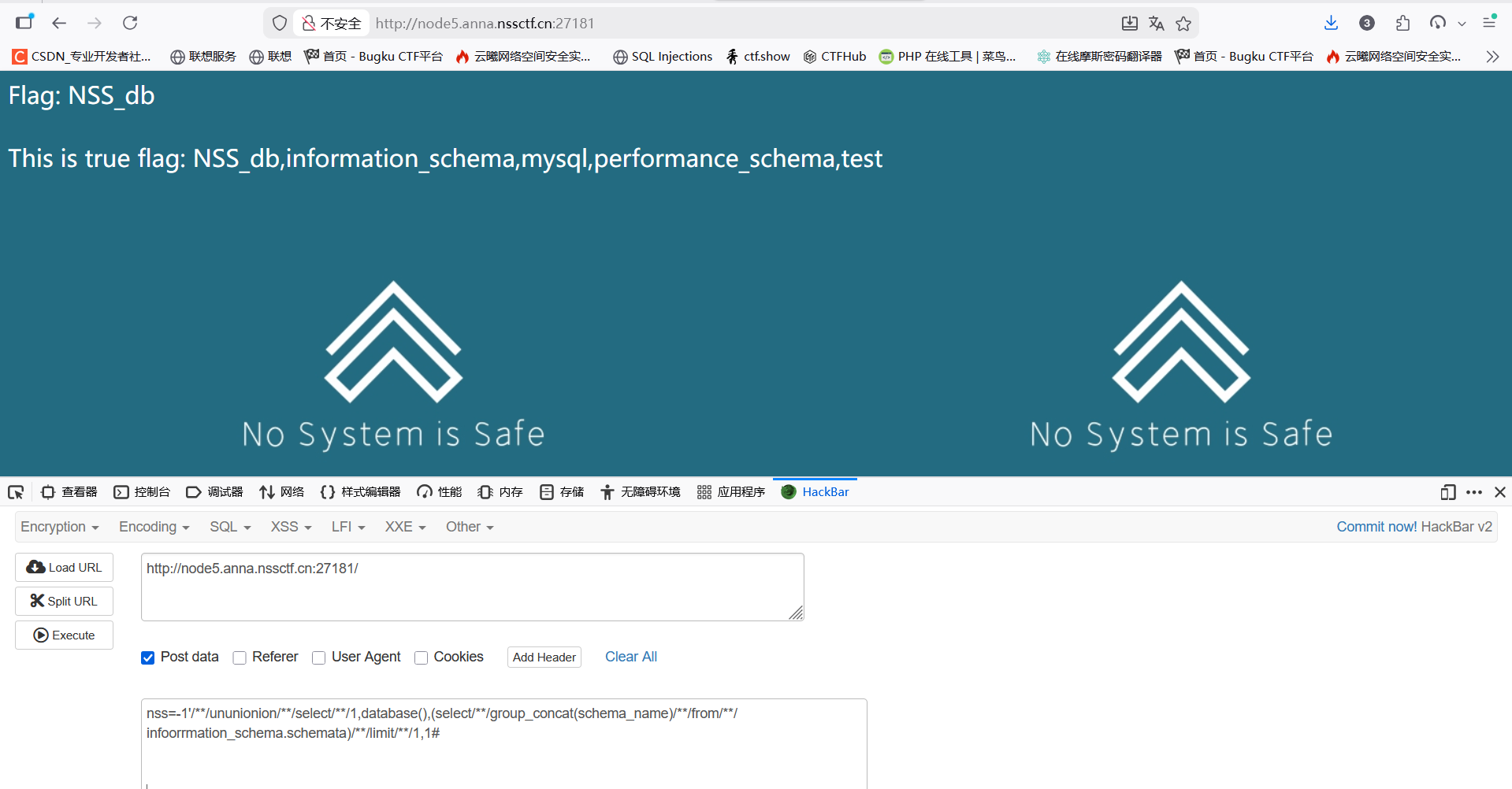Image resolution: width=1512 pixels, height=789 pixels.
Task: Click the translate page icon
Action: tap(1156, 24)
